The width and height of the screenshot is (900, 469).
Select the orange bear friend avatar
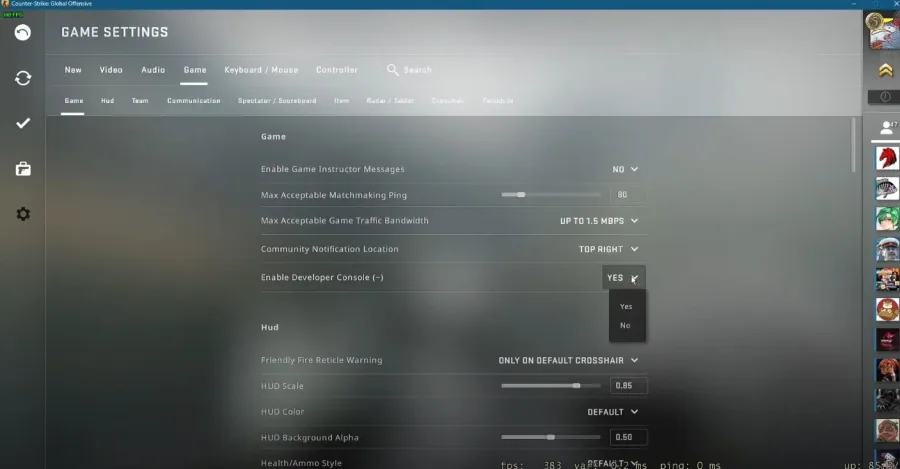click(887, 310)
